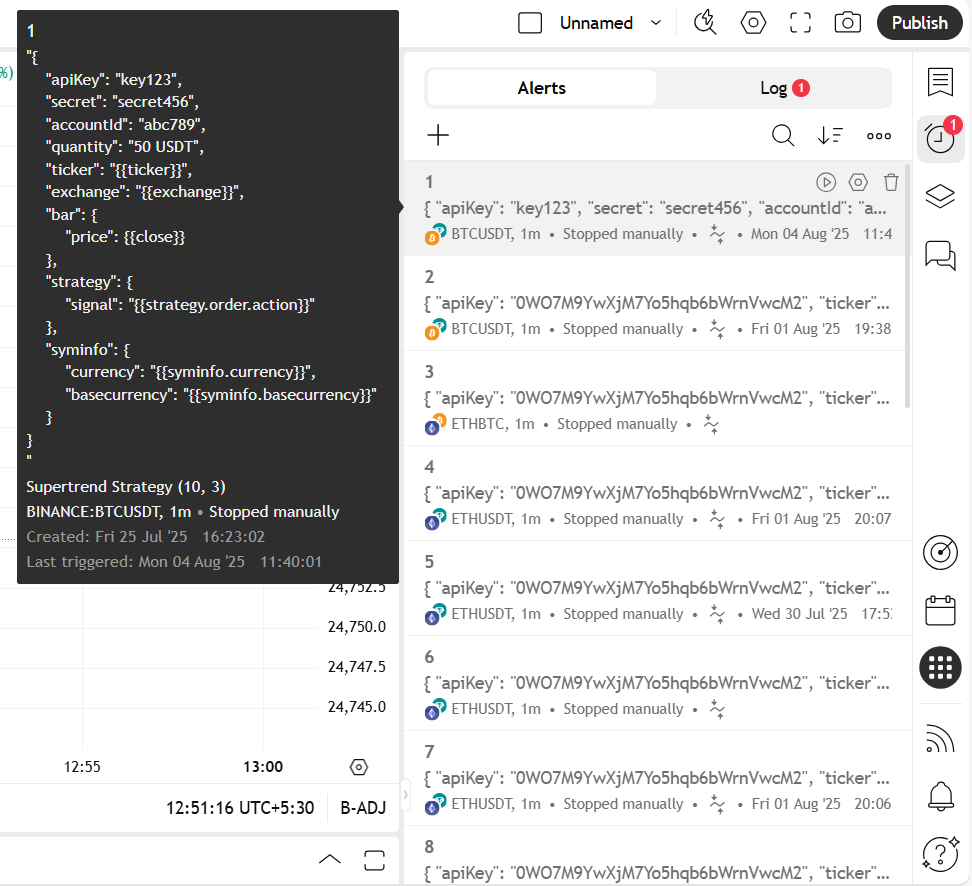This screenshot has height=886, width=972.
Task: Restart alert 1 with play button
Action: pyautogui.click(x=825, y=182)
